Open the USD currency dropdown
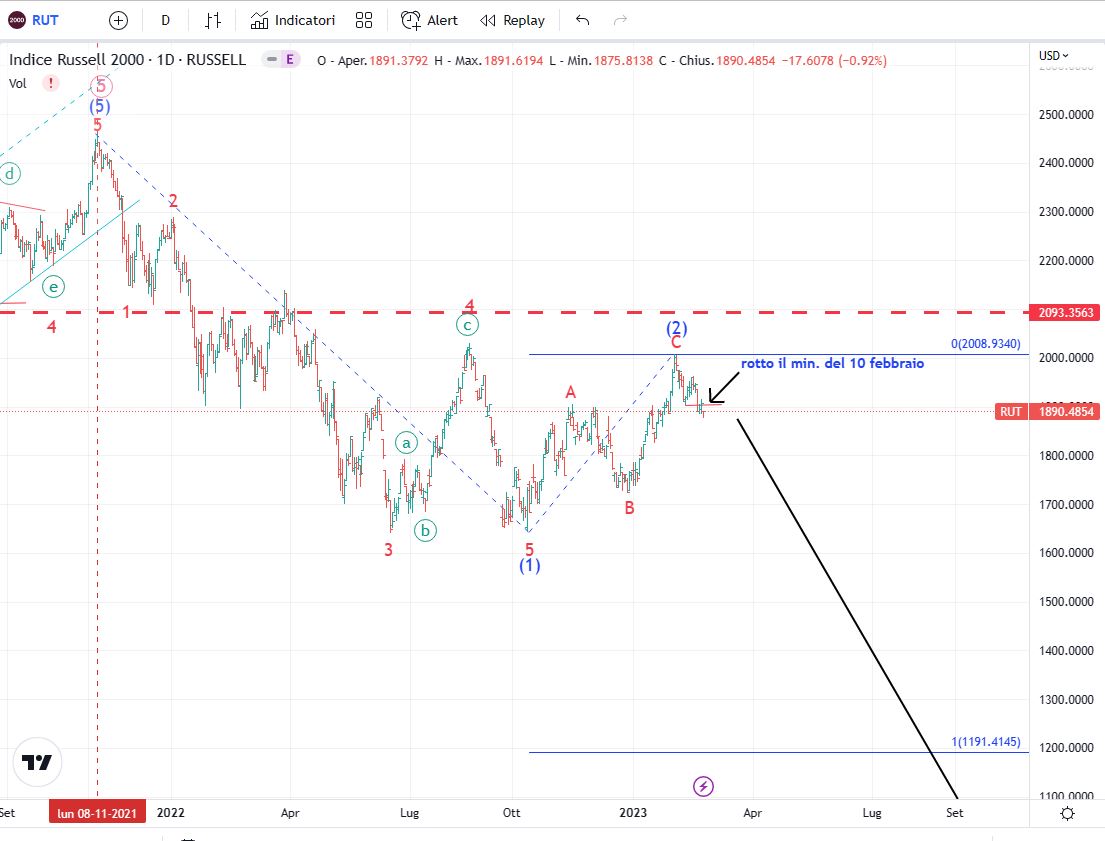Screen dimensions: 1105x841 point(1054,55)
